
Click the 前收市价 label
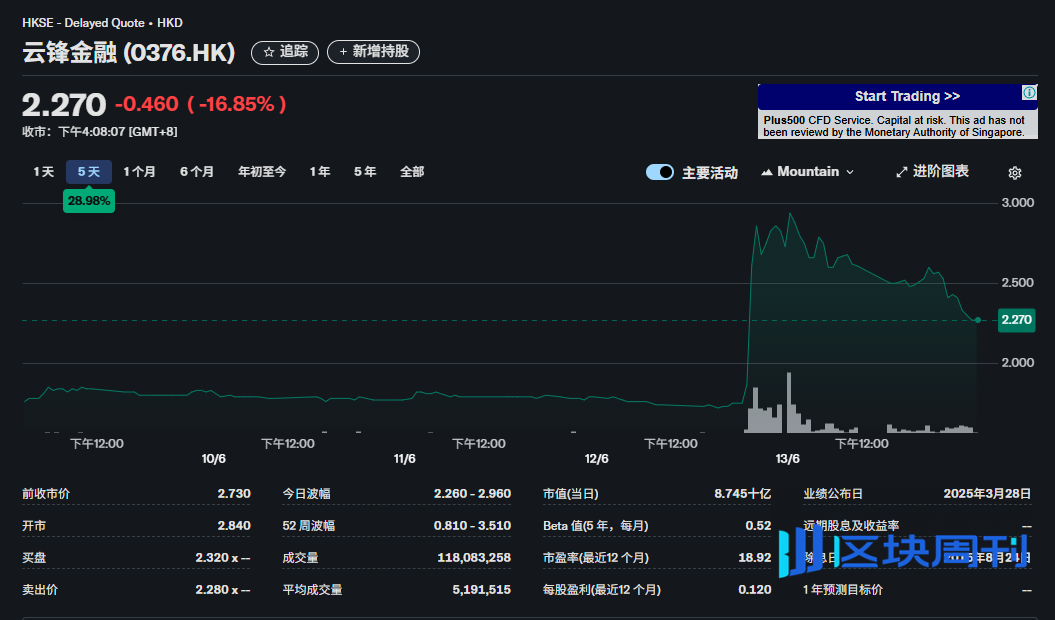(x=46, y=493)
